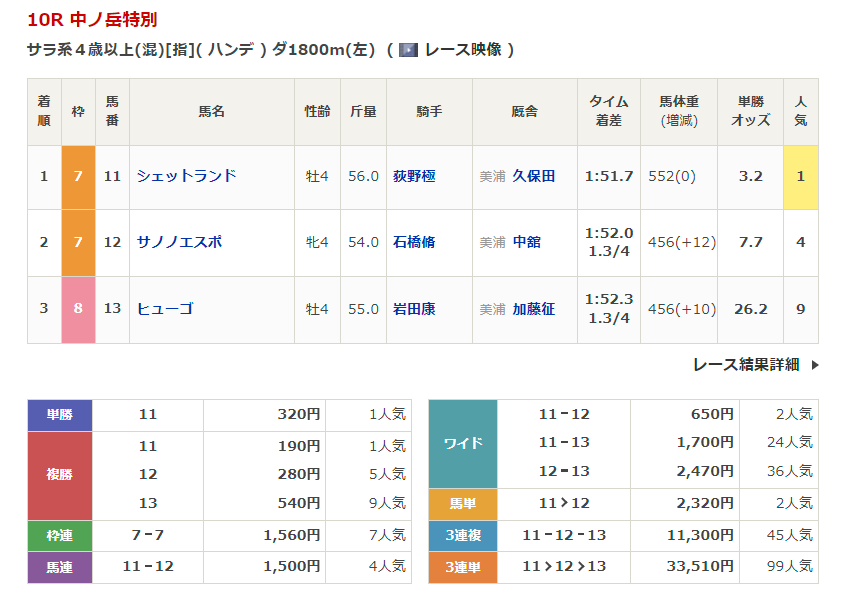This screenshot has width=848, height=593.
Task: Open horse サノノエスポ profile
Action: tap(179, 242)
